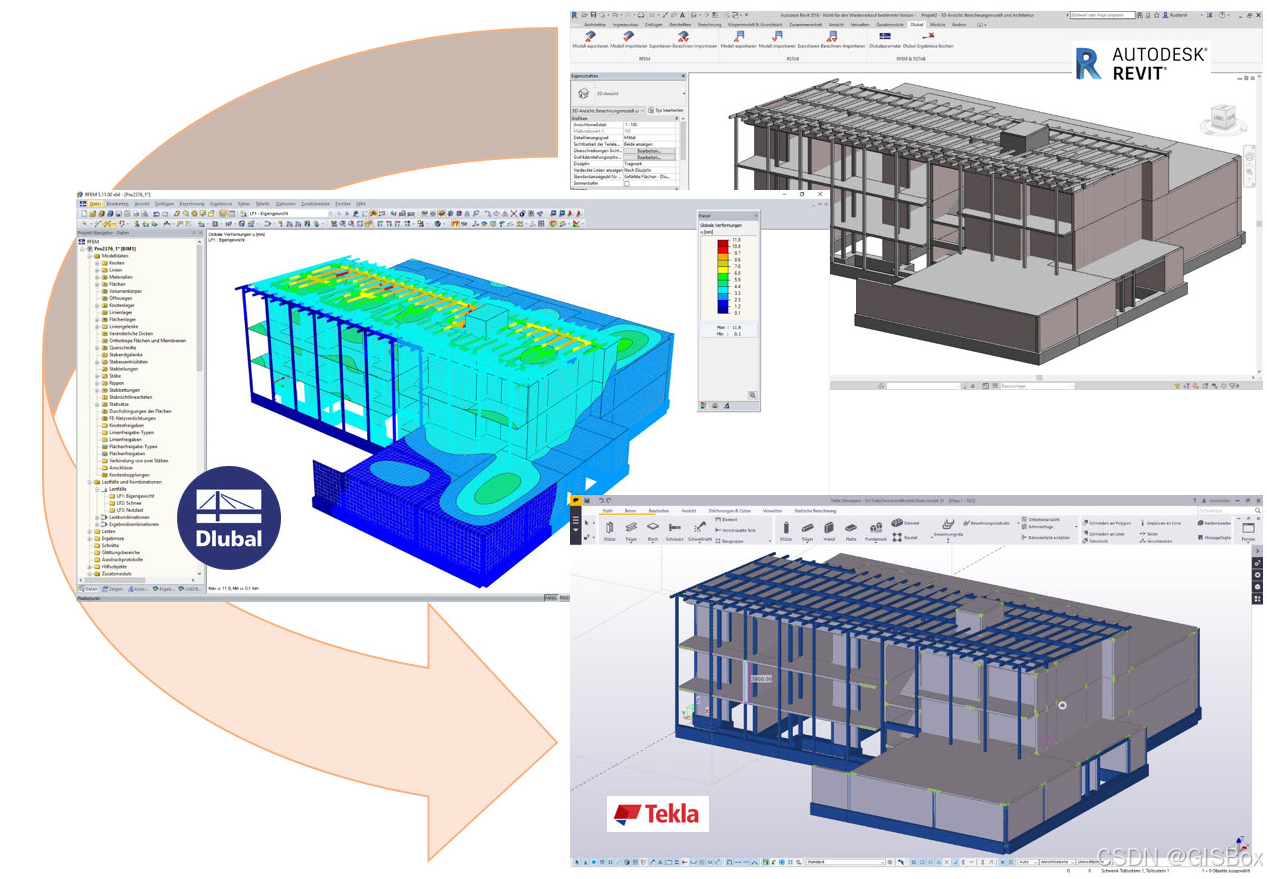Expand Stäbe node in RFEM navigator
Viewport: 1267px width, 879px height.
pos(98,376)
